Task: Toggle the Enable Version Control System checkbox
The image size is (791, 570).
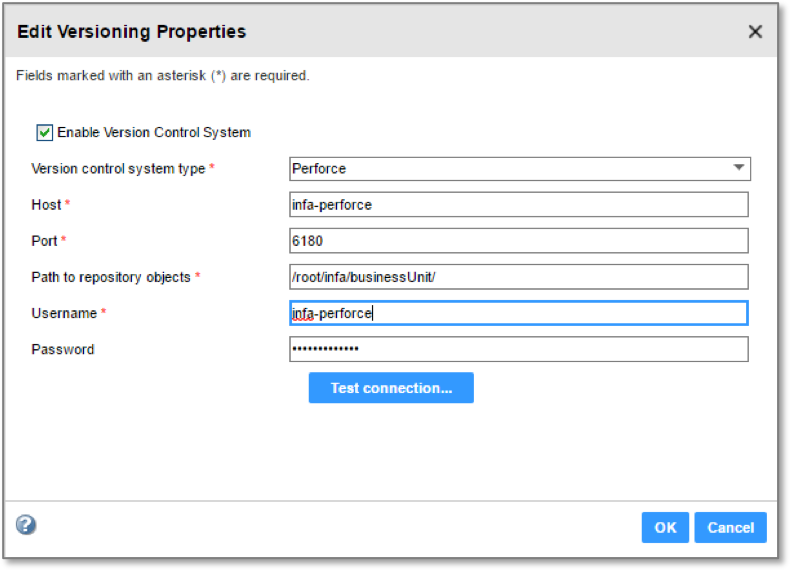Action: coord(45,132)
